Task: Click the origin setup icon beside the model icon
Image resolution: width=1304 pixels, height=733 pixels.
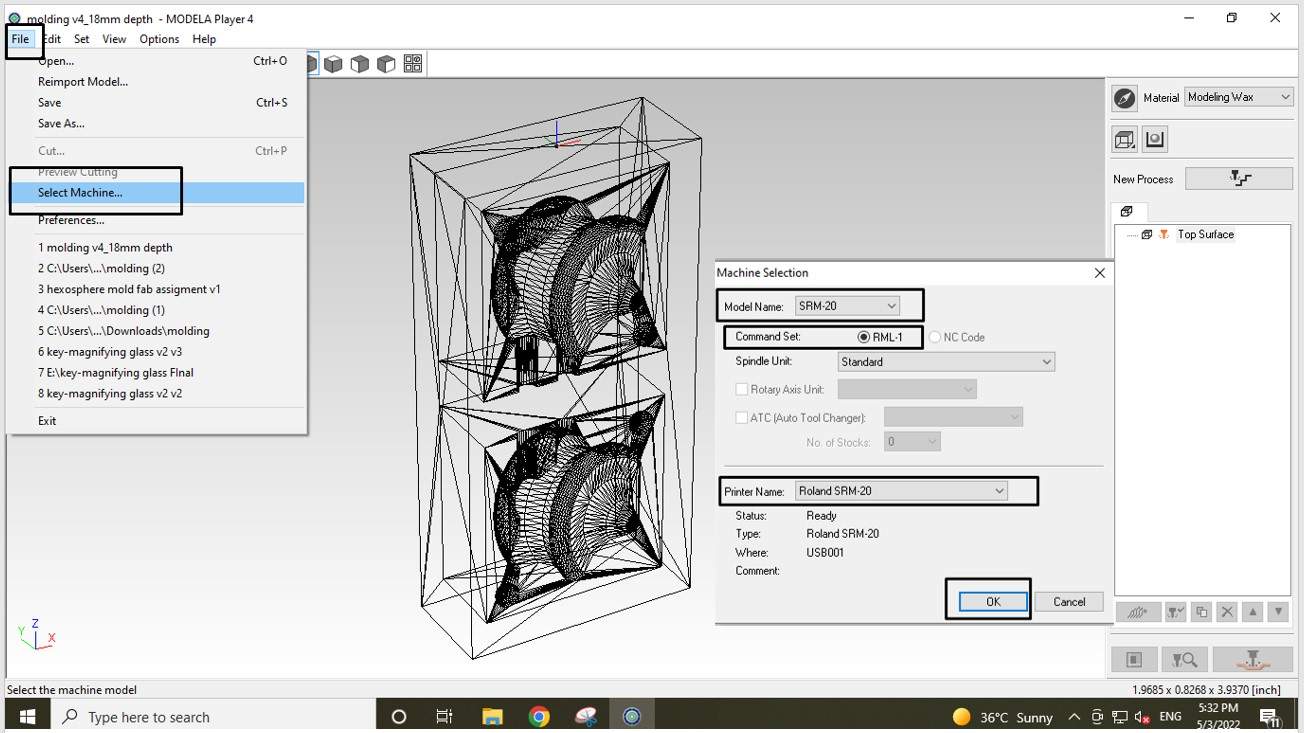Action: click(x=1155, y=139)
